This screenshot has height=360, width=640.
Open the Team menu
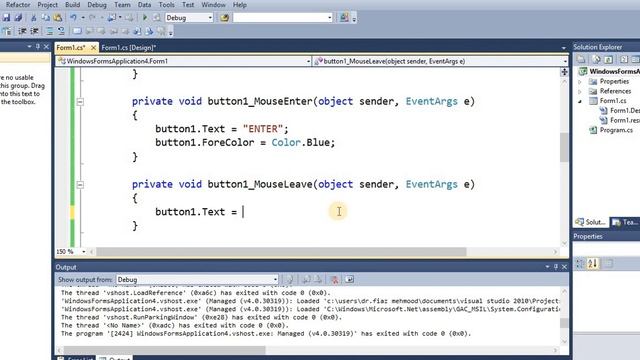122,5
